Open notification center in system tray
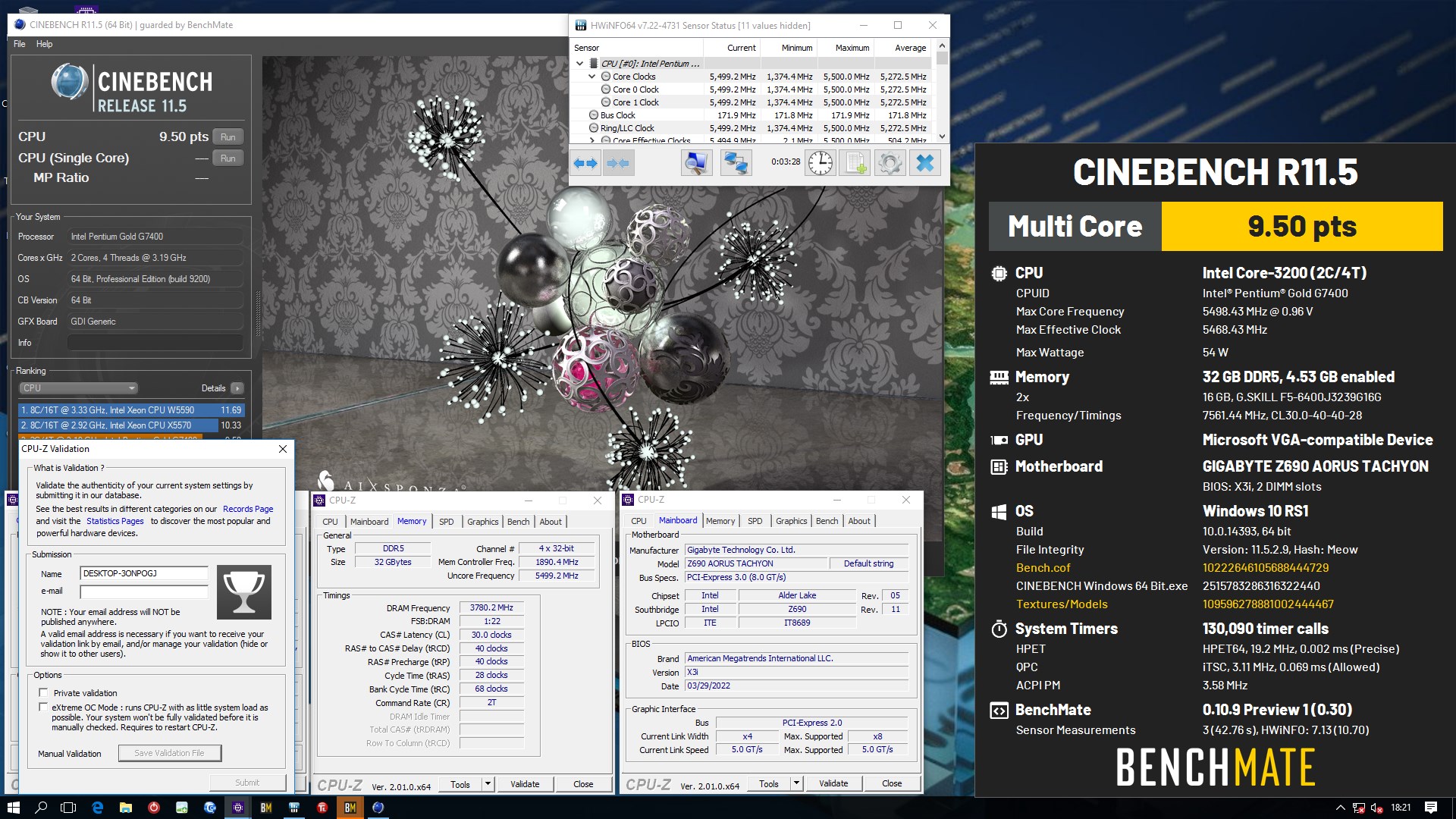 1430,808
